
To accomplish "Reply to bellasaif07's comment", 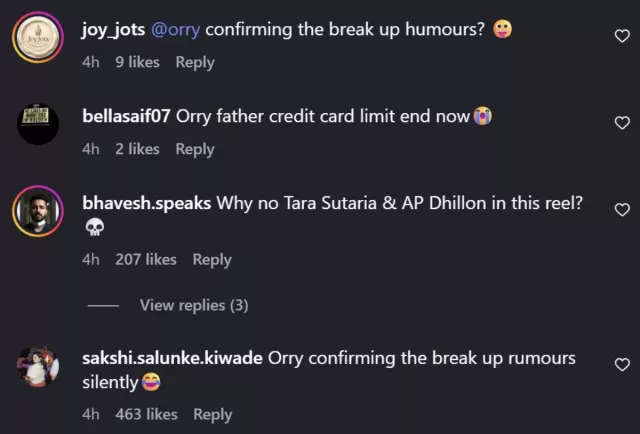I will tap(195, 149).
